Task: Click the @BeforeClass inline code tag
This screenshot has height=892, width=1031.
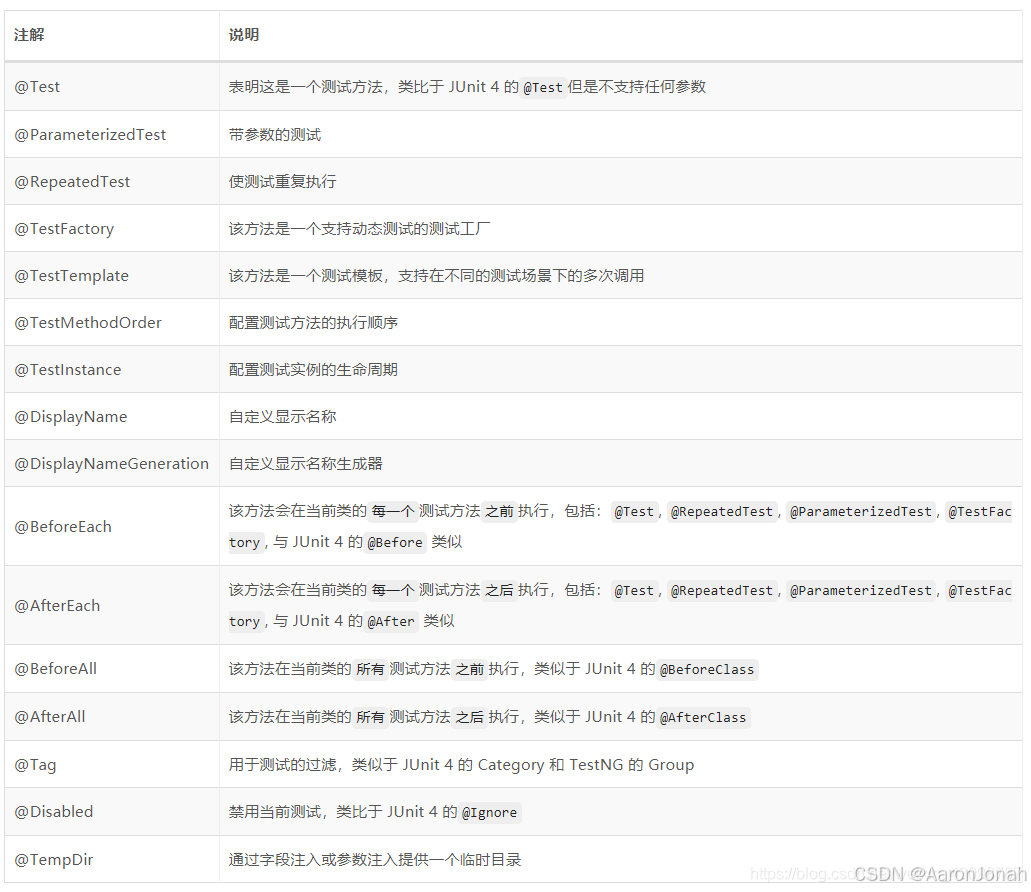Action: (707, 670)
